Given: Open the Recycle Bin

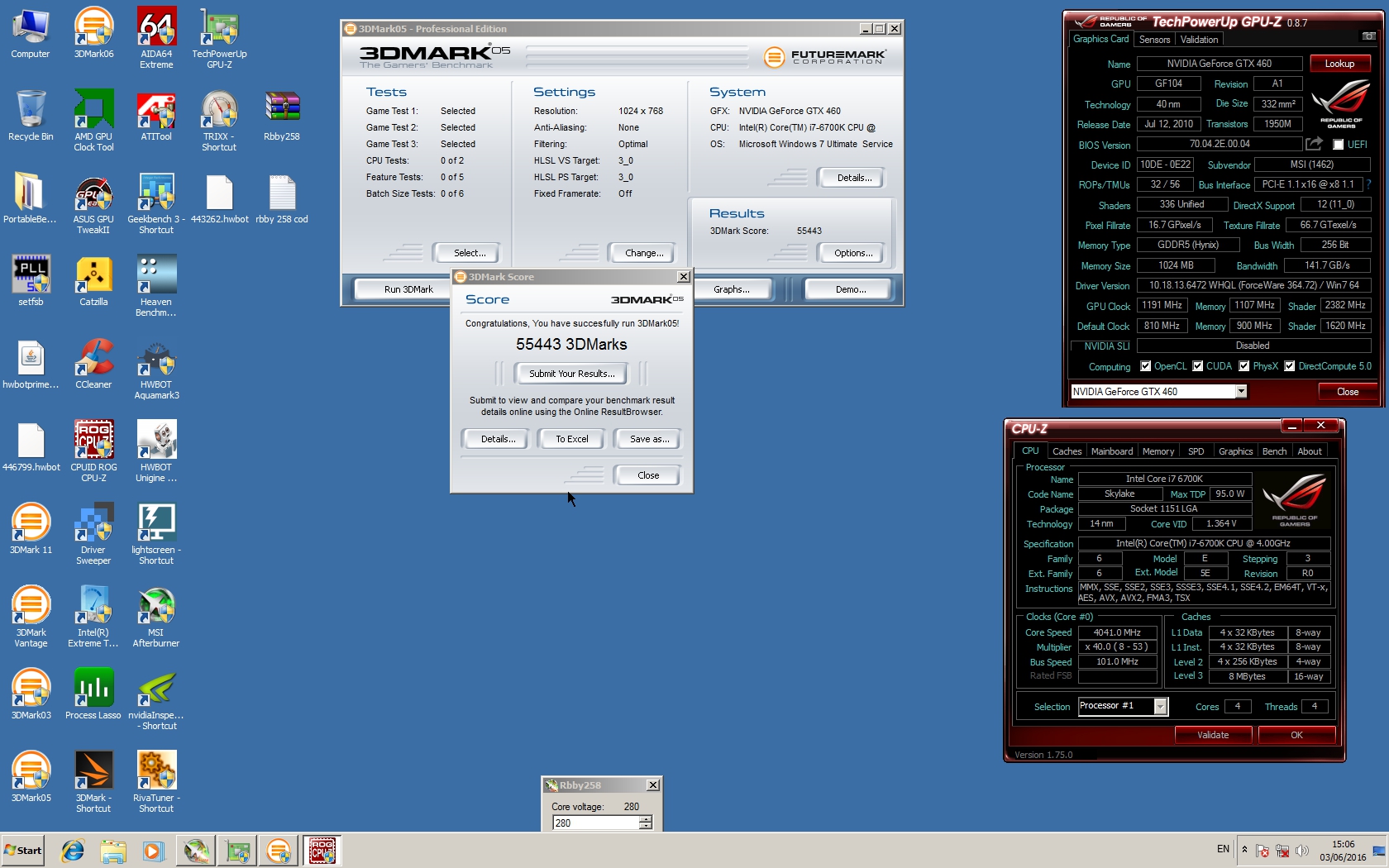Looking at the screenshot, I should point(31,117).
